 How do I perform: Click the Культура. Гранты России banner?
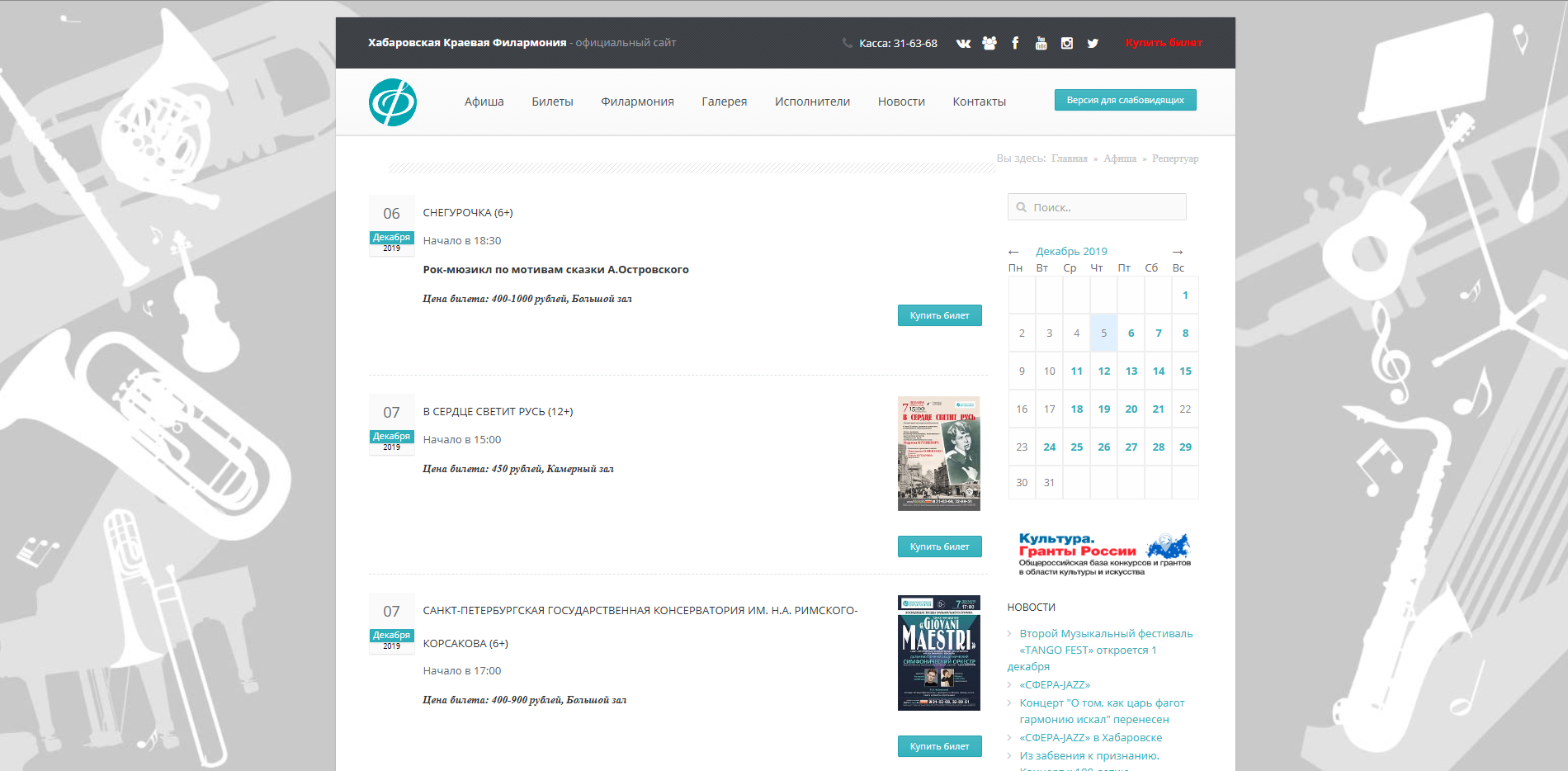pos(1103,554)
